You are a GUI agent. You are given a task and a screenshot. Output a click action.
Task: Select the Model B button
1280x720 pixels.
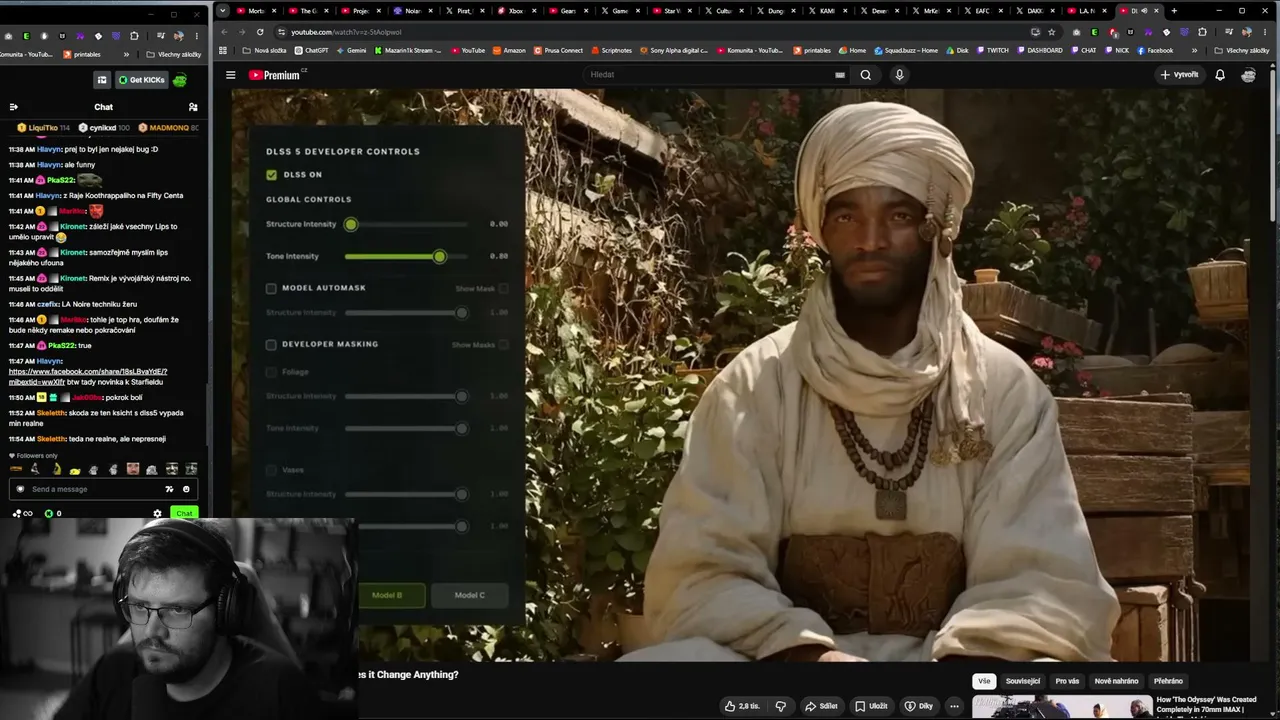pos(387,595)
